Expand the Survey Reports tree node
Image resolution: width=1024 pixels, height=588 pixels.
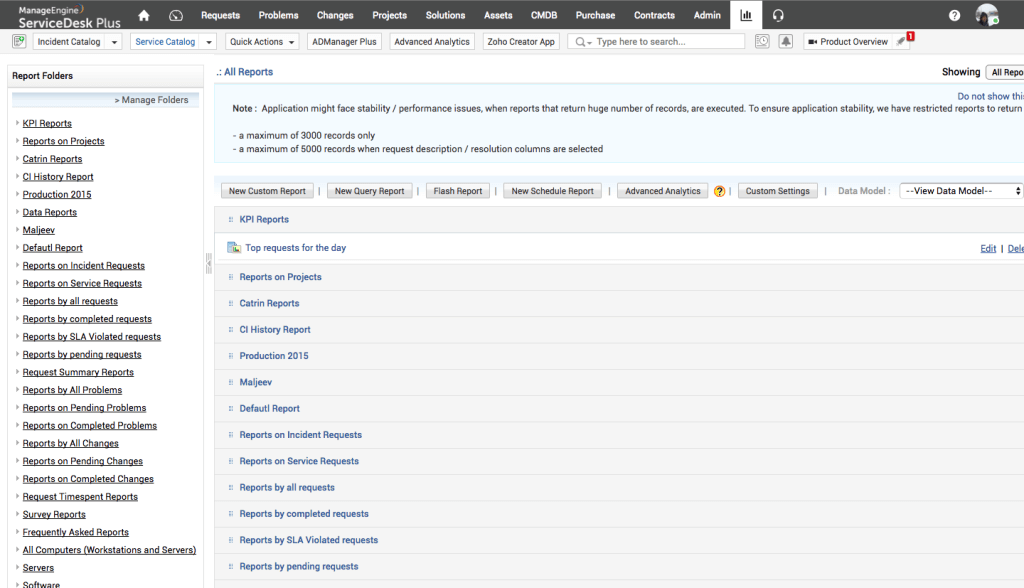click(17, 514)
